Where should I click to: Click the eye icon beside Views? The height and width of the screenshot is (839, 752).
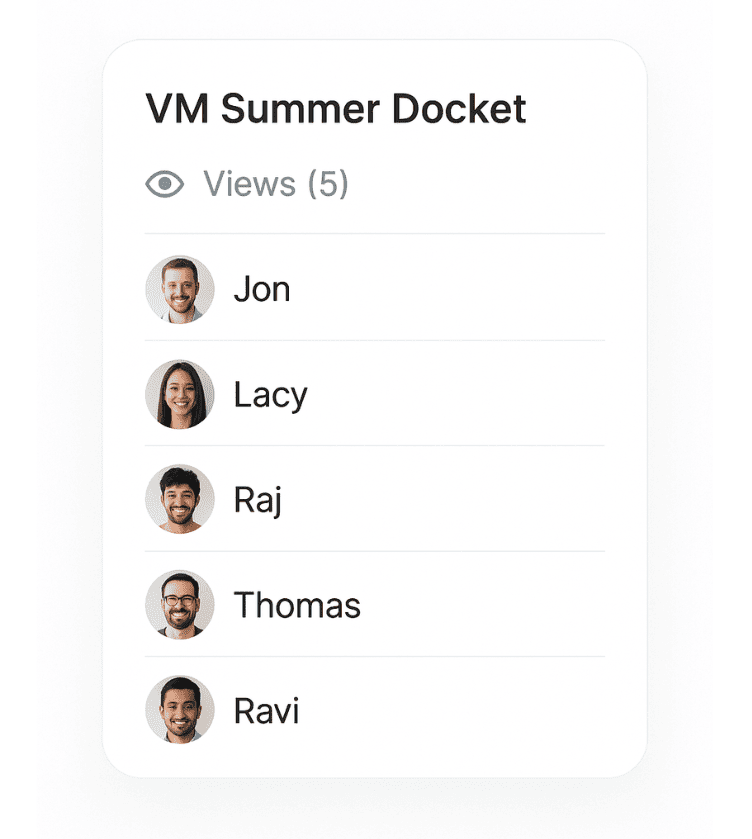164,184
